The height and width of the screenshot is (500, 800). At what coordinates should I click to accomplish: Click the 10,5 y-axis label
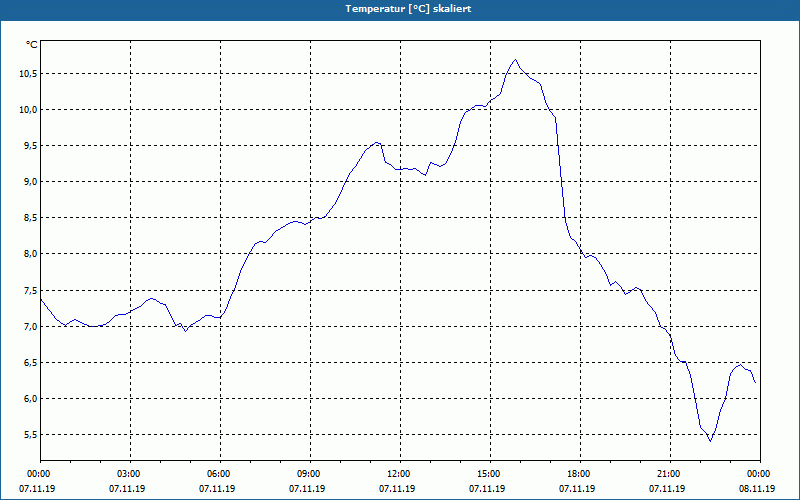click(28, 73)
